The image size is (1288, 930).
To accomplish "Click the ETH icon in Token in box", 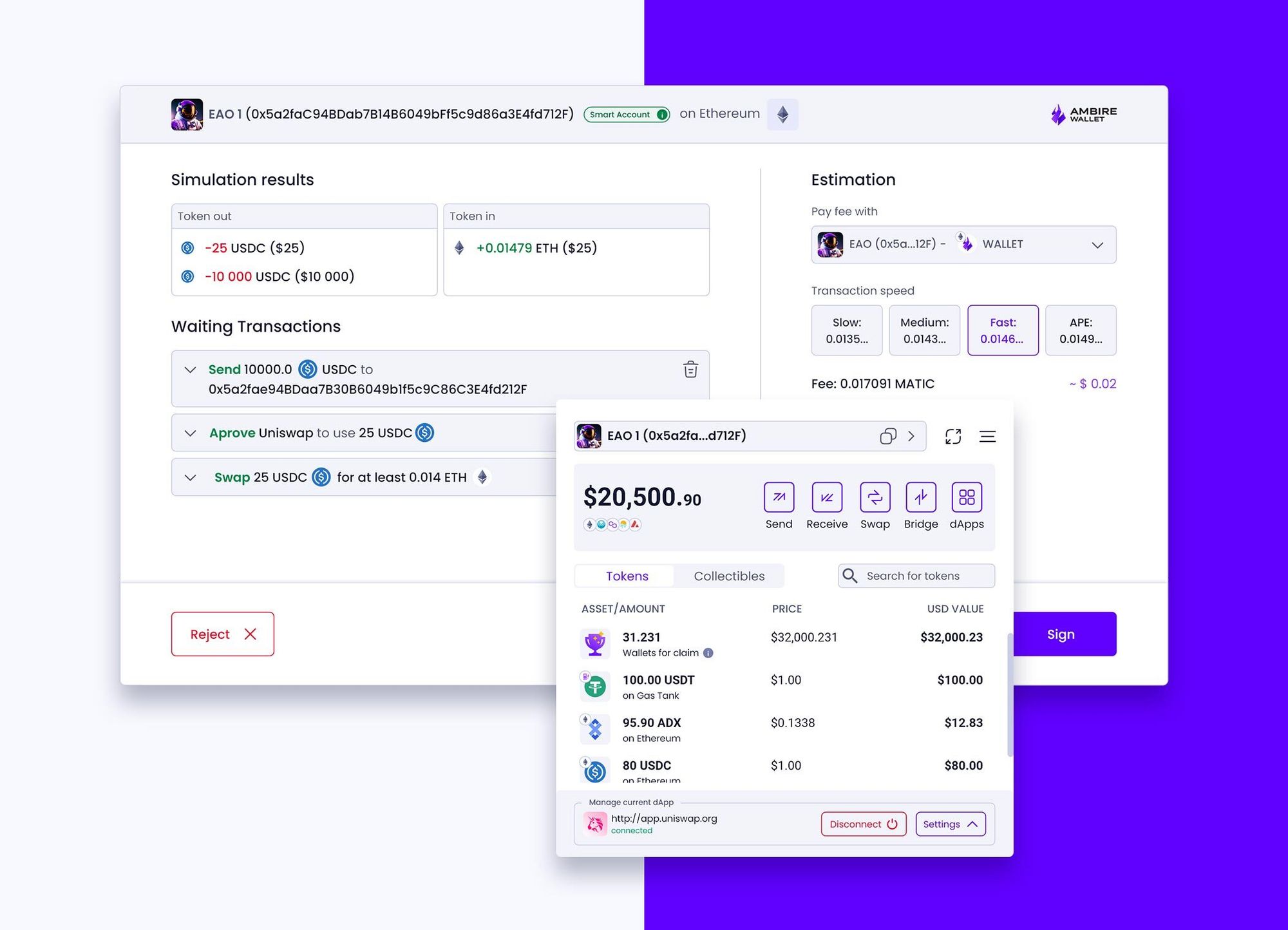I will tap(459, 248).
